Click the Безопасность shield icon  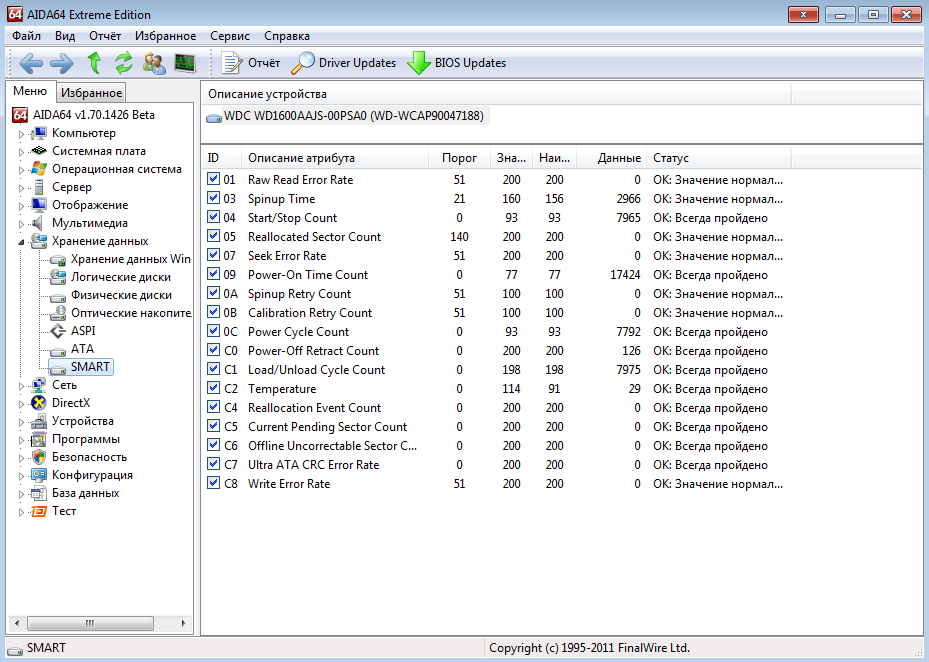[39, 457]
